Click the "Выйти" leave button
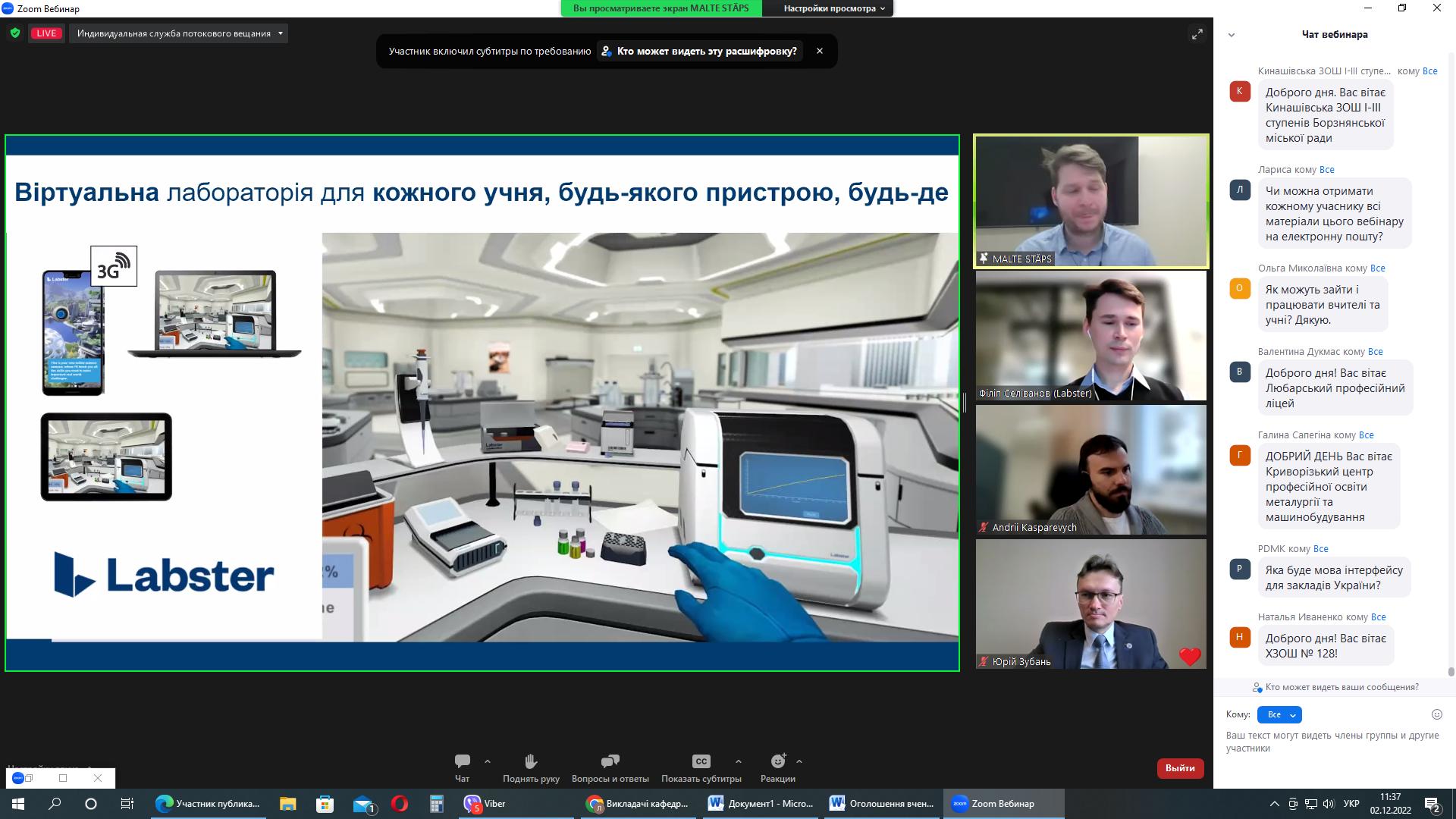The width and height of the screenshot is (1456, 819). click(x=1179, y=768)
